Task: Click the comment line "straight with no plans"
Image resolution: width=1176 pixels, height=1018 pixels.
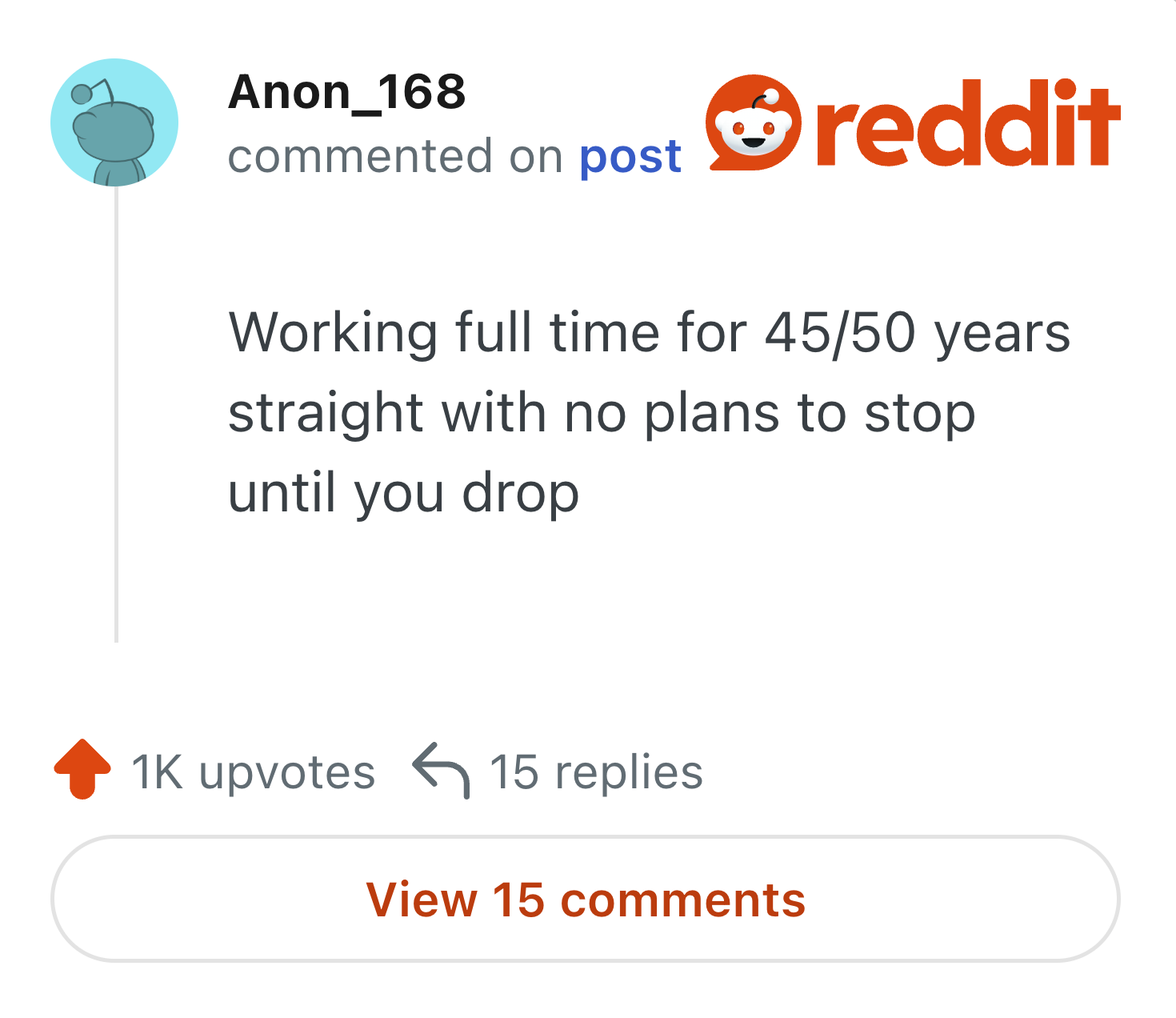Action: (602, 413)
